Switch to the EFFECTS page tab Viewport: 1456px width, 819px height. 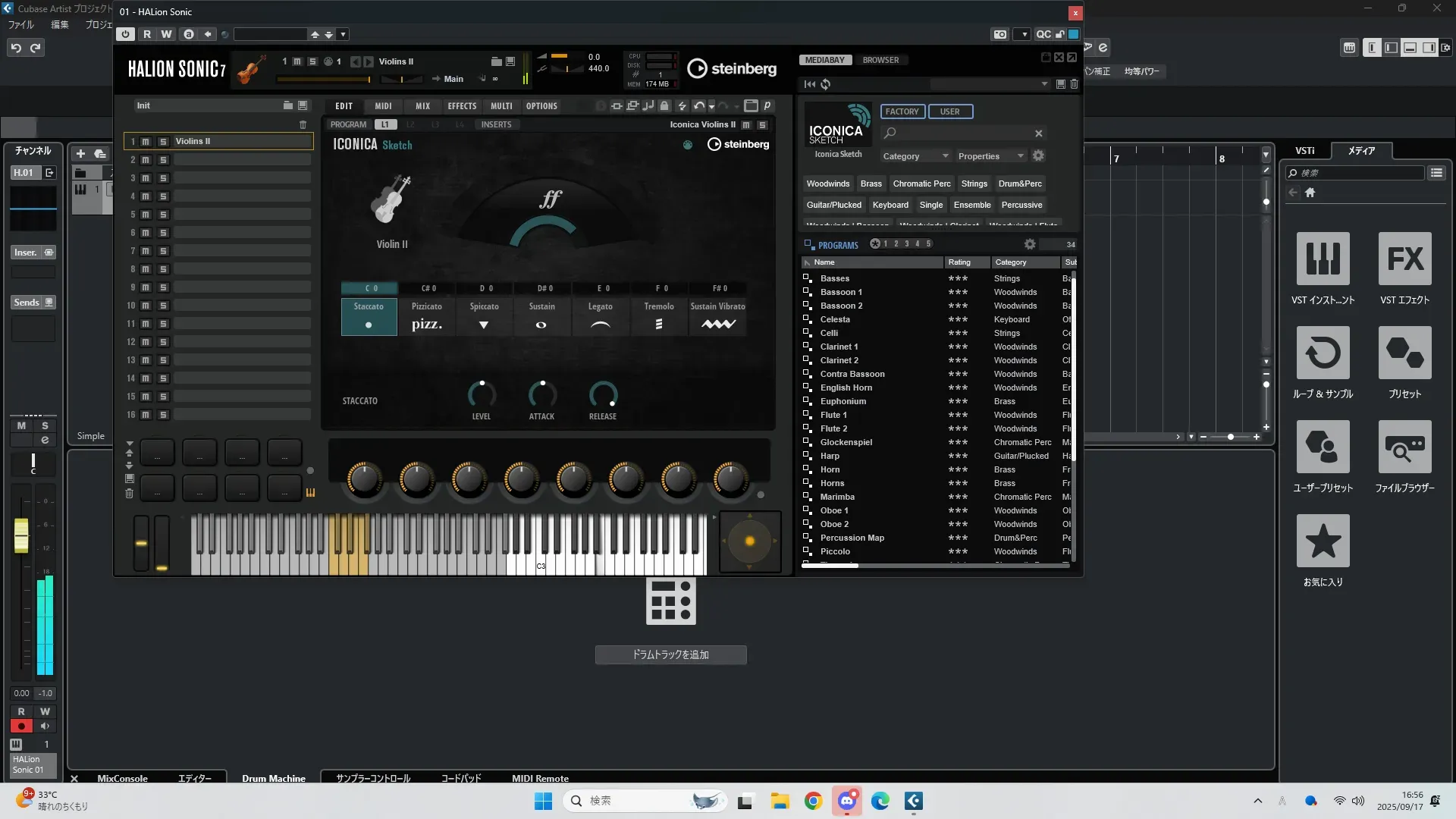click(461, 106)
